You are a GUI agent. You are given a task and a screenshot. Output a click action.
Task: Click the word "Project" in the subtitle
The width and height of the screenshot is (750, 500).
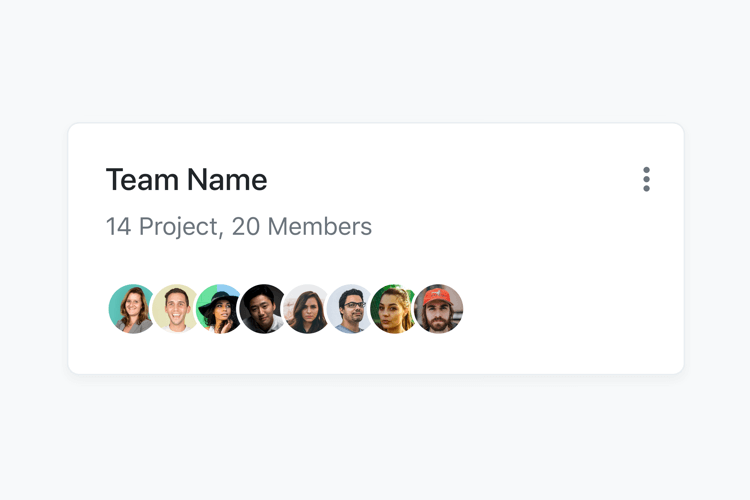178,227
